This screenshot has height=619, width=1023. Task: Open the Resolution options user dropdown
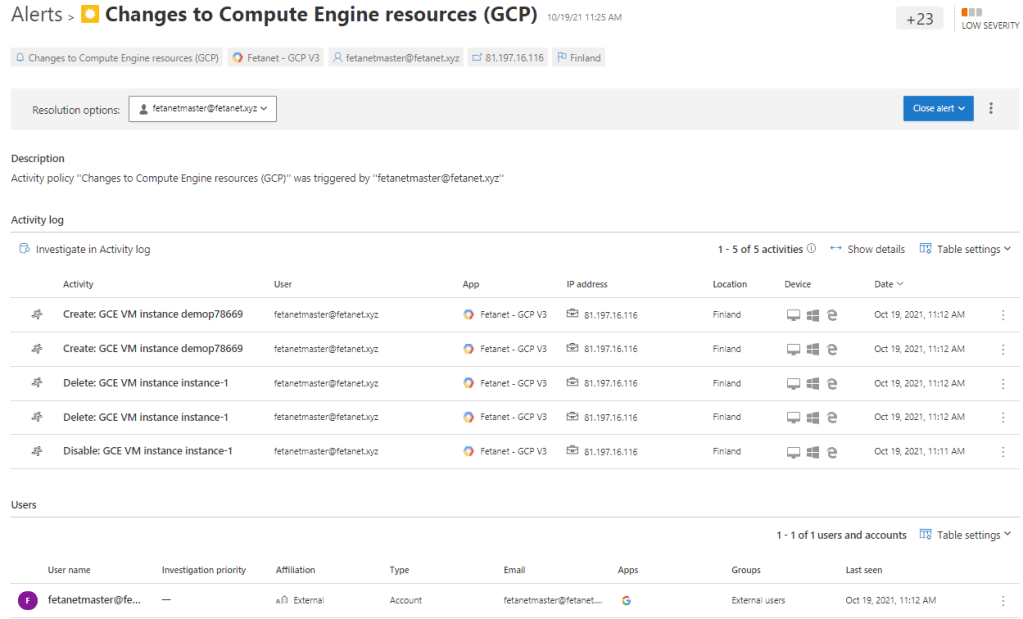pyautogui.click(x=202, y=109)
